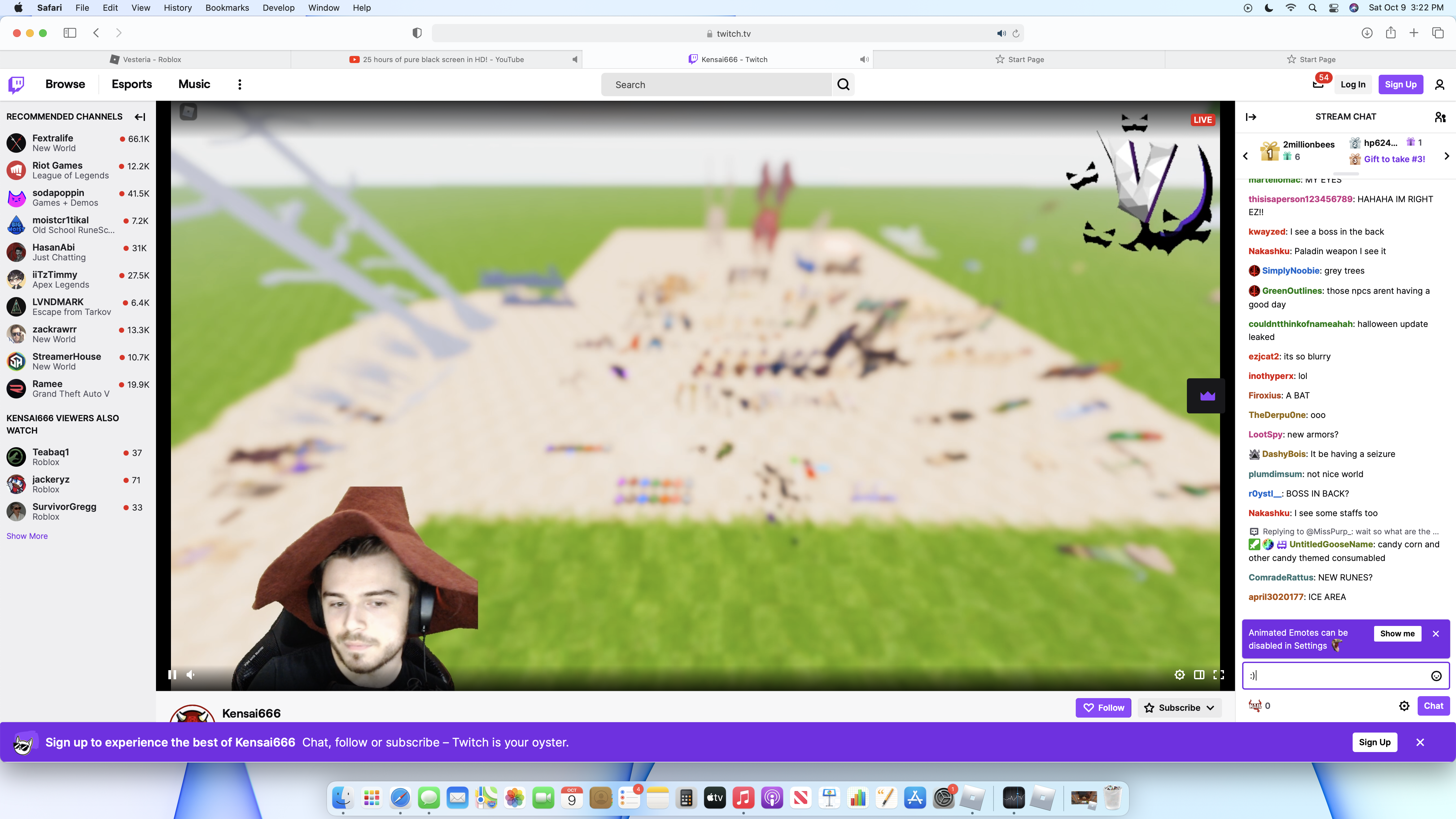
Task: Click the Twitch logo home icon
Action: pyautogui.click(x=16, y=85)
